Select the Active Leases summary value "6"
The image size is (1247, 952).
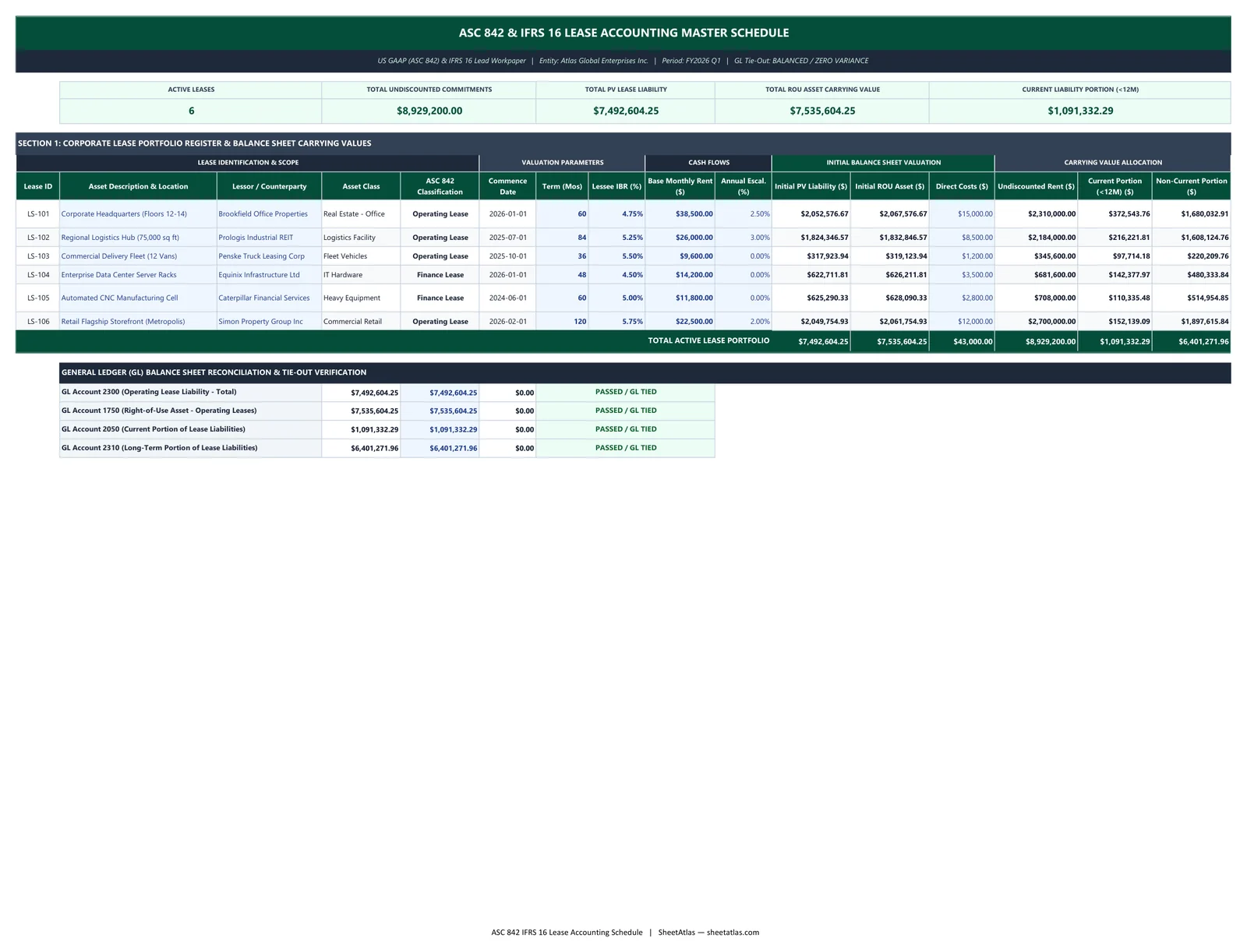[x=191, y=111]
